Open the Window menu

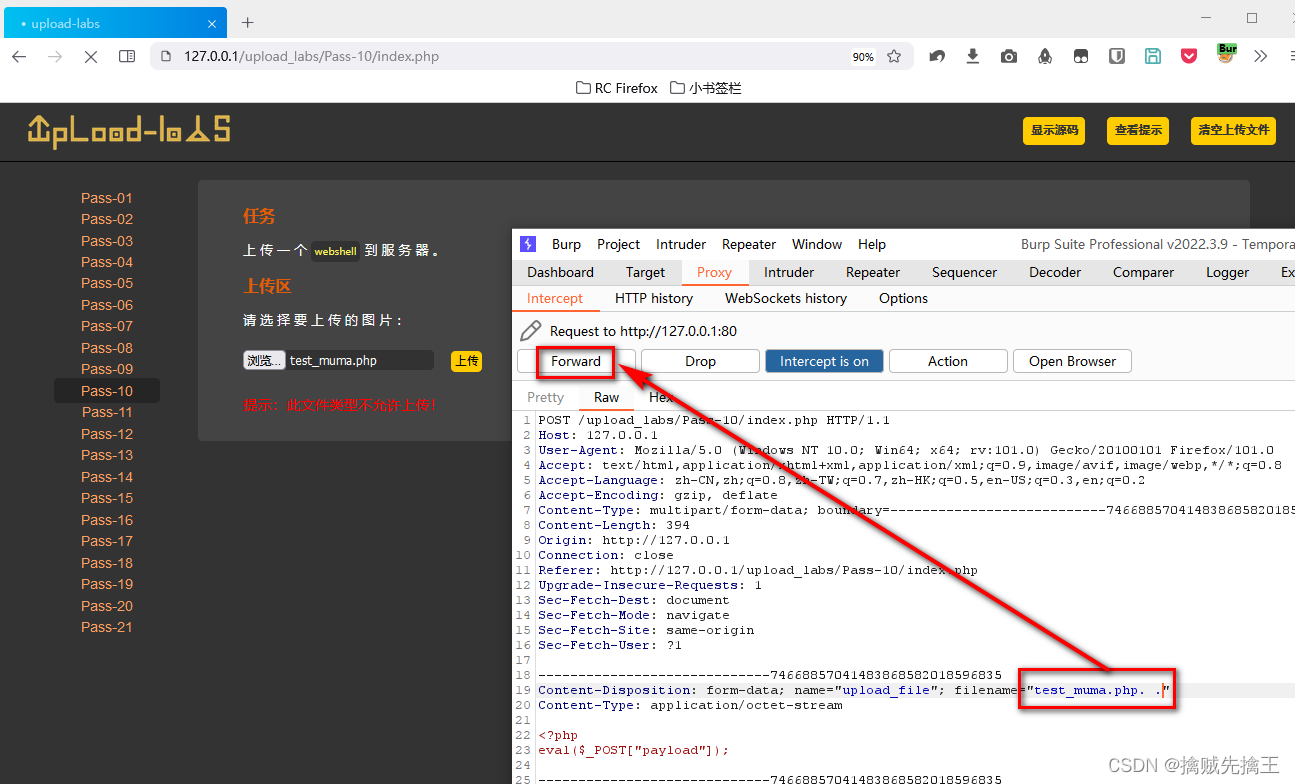click(x=817, y=244)
